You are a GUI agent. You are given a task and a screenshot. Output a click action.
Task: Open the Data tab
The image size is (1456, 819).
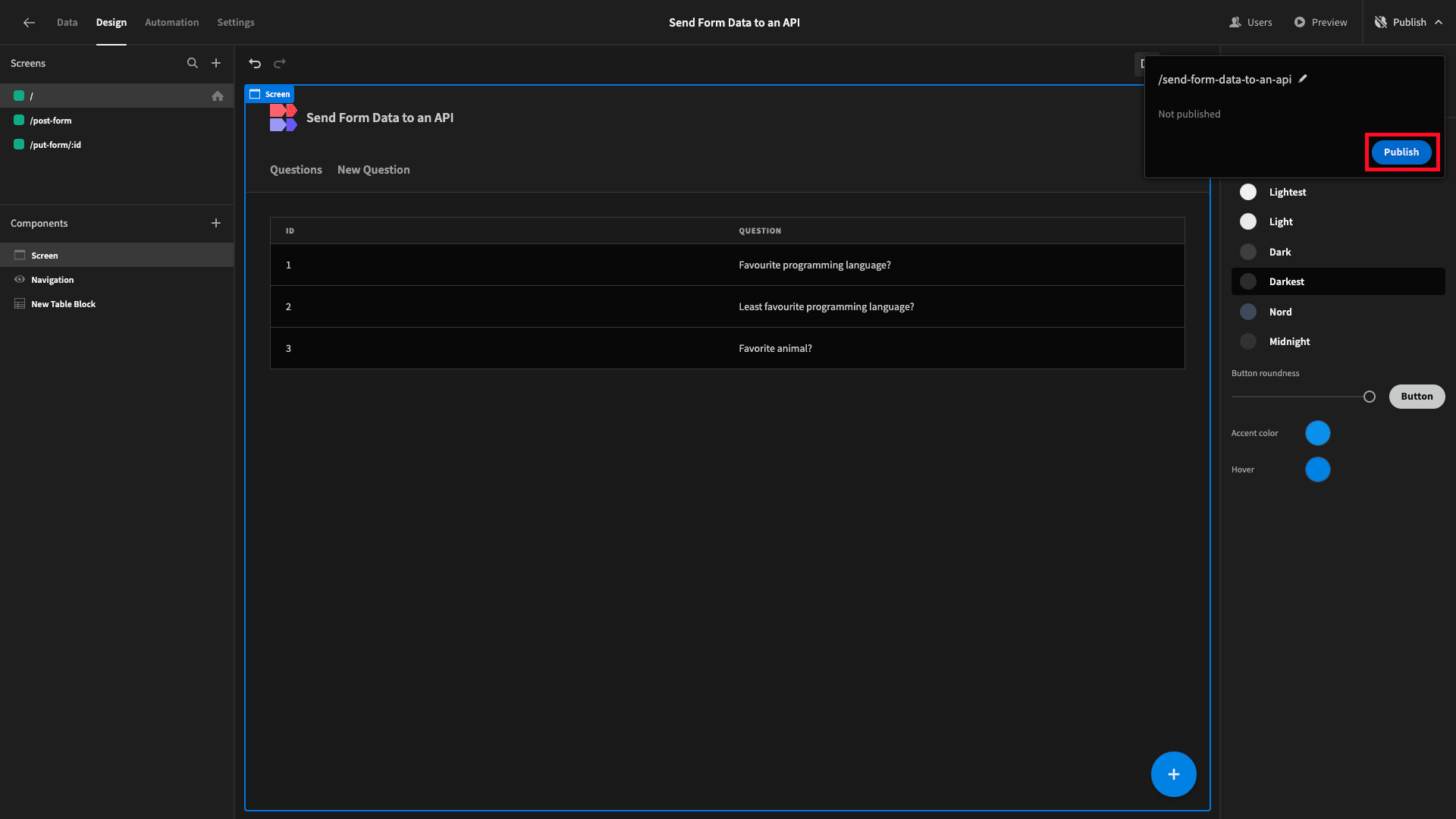coord(67,22)
